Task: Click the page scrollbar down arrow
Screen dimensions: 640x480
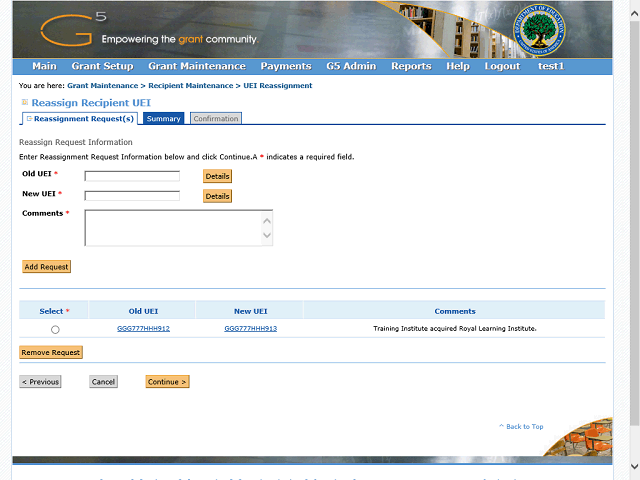Action: tap(634, 466)
